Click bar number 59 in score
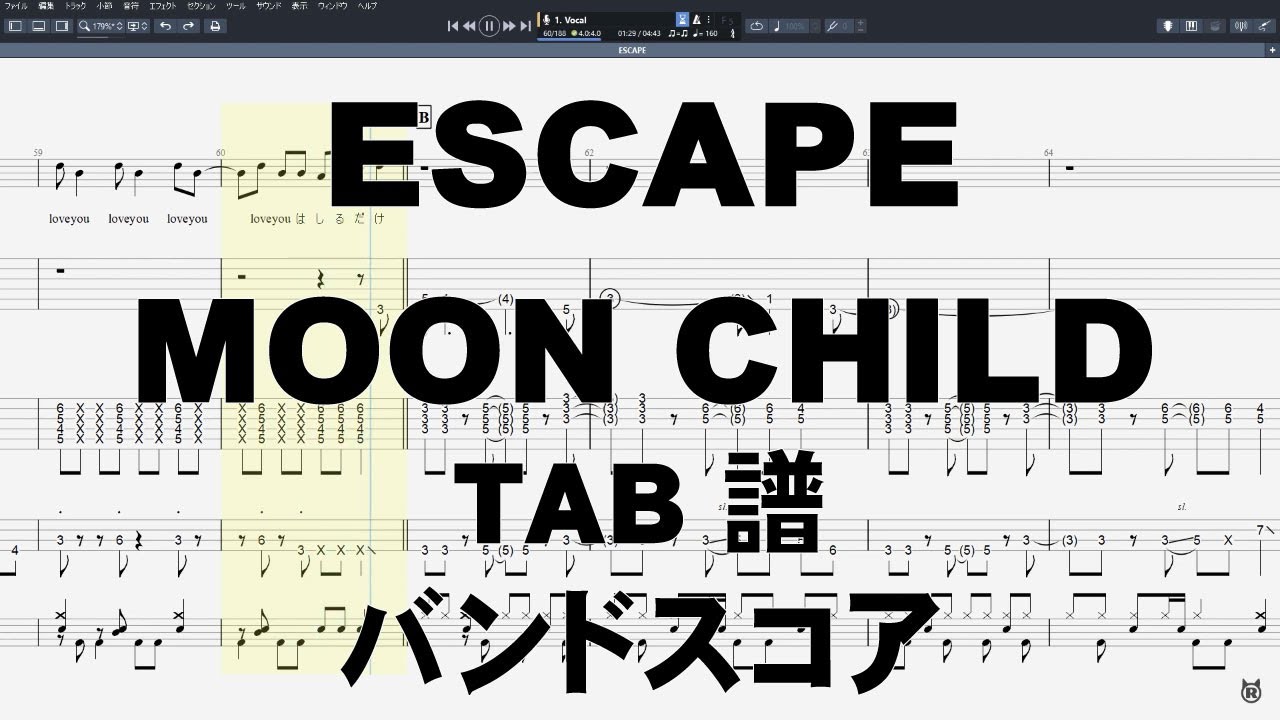The image size is (1280, 720). [x=38, y=152]
